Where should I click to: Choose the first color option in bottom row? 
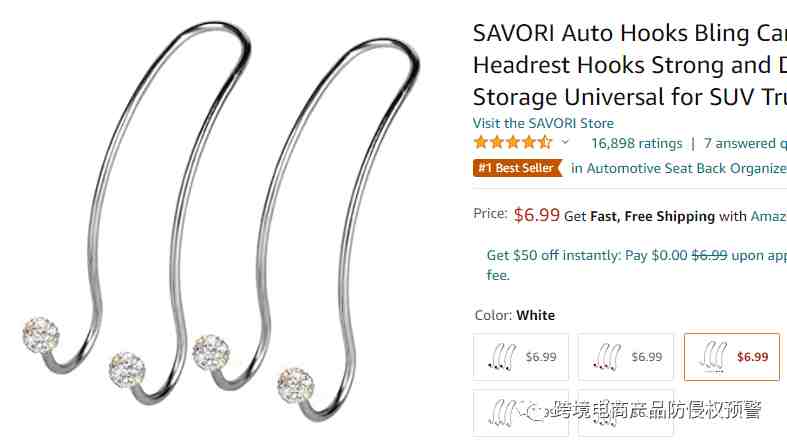[521, 413]
